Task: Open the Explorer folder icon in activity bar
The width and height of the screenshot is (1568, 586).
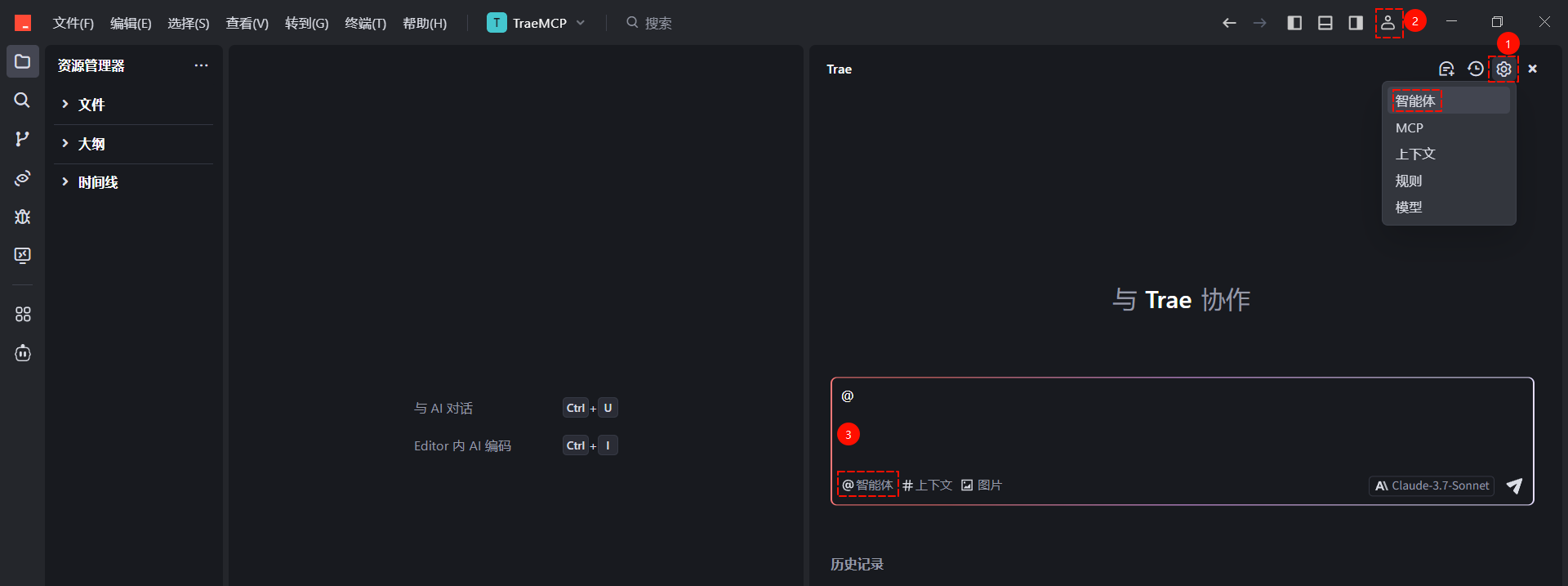Action: (23, 61)
